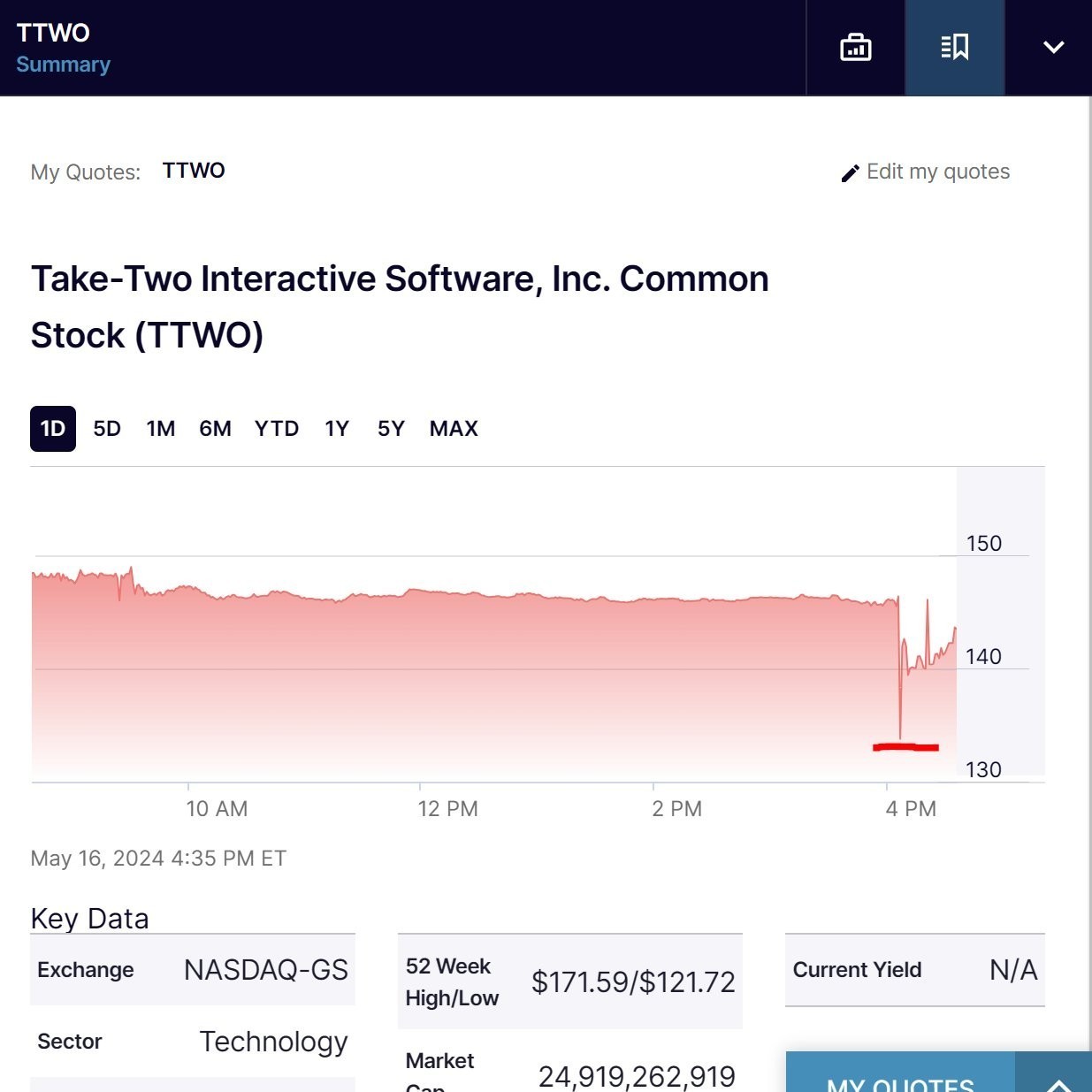Click the red marker line on chart

(905, 747)
